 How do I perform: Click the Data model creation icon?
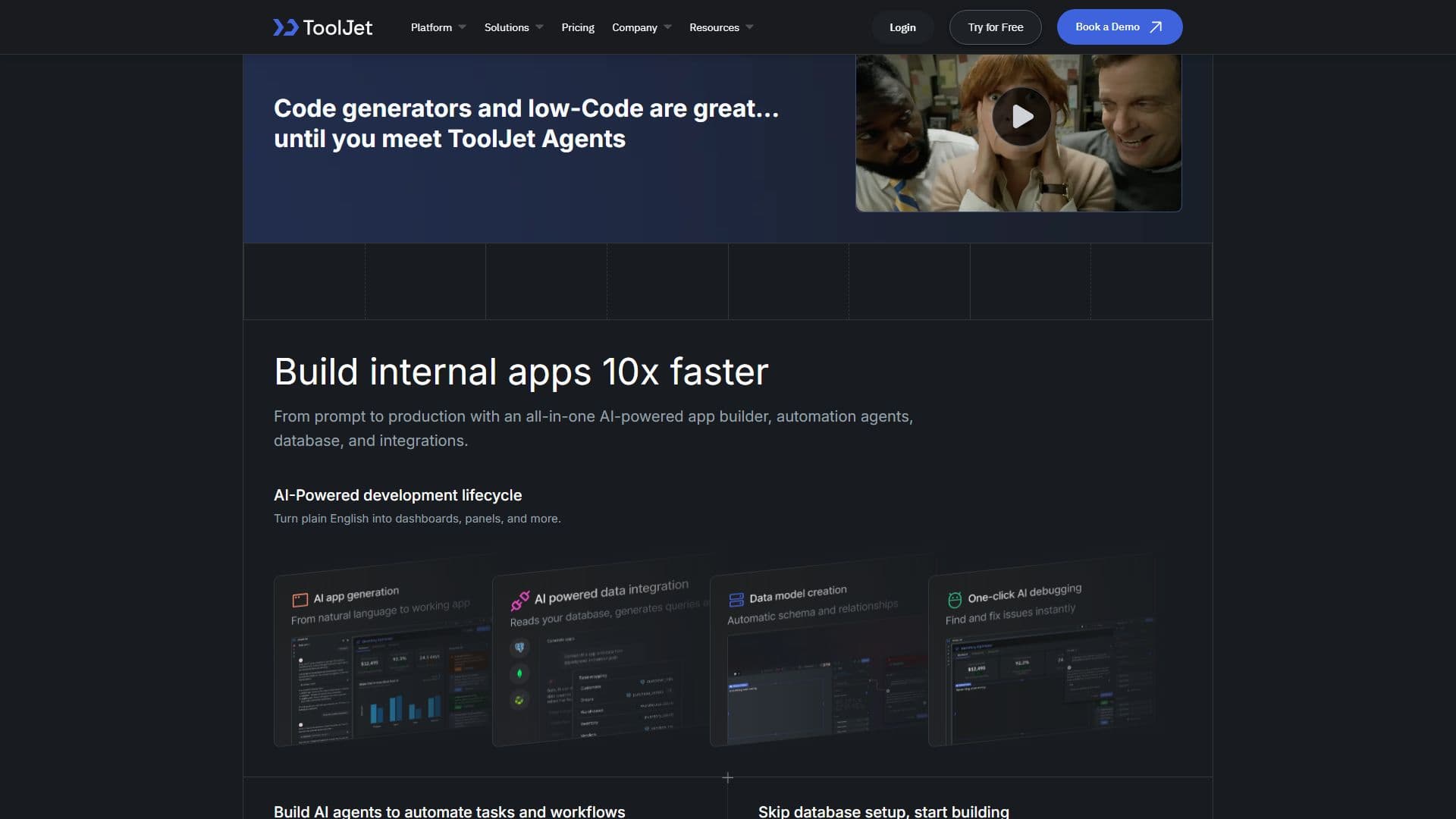coord(736,600)
